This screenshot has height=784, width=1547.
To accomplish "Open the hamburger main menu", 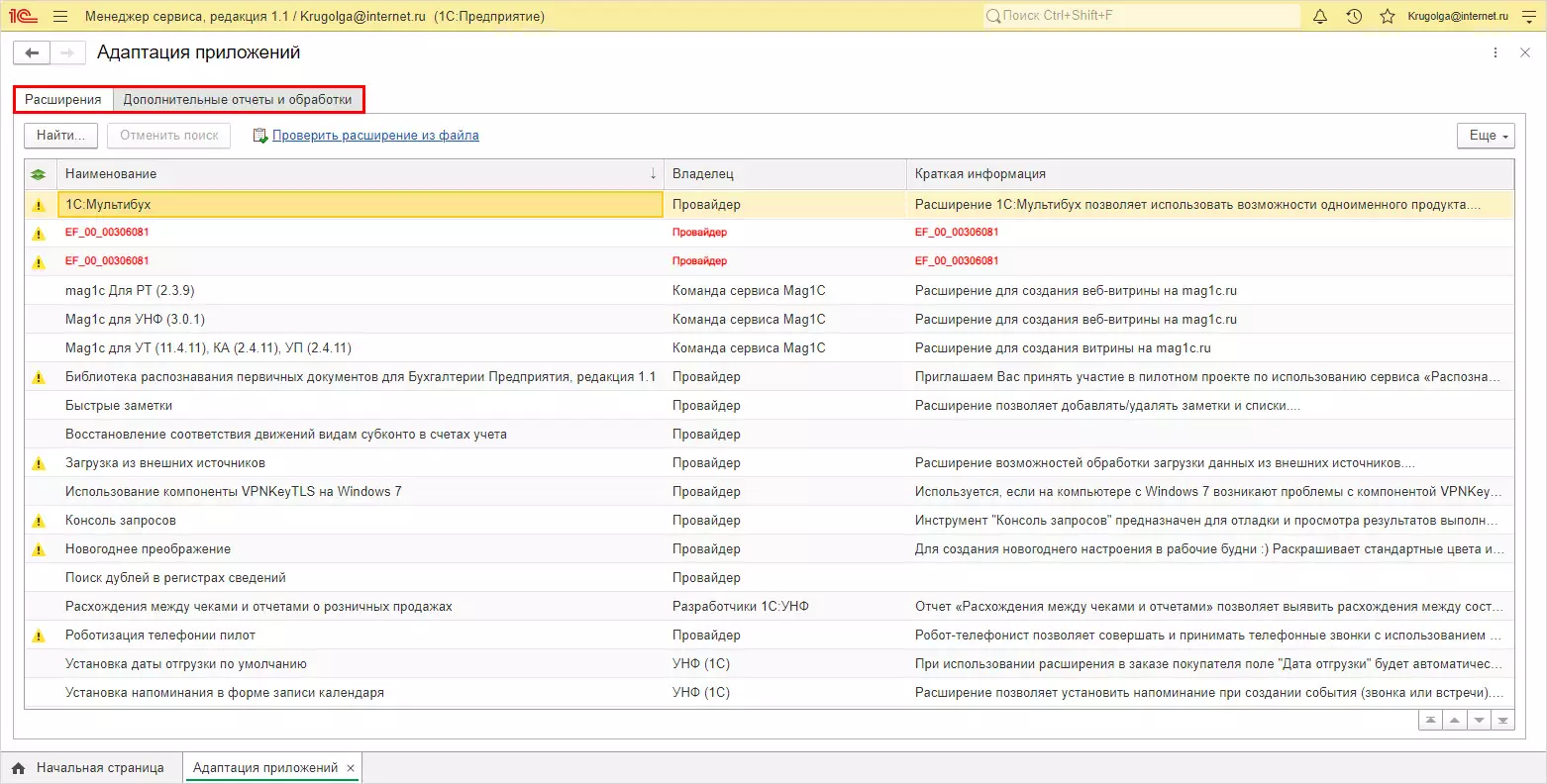I will [60, 16].
